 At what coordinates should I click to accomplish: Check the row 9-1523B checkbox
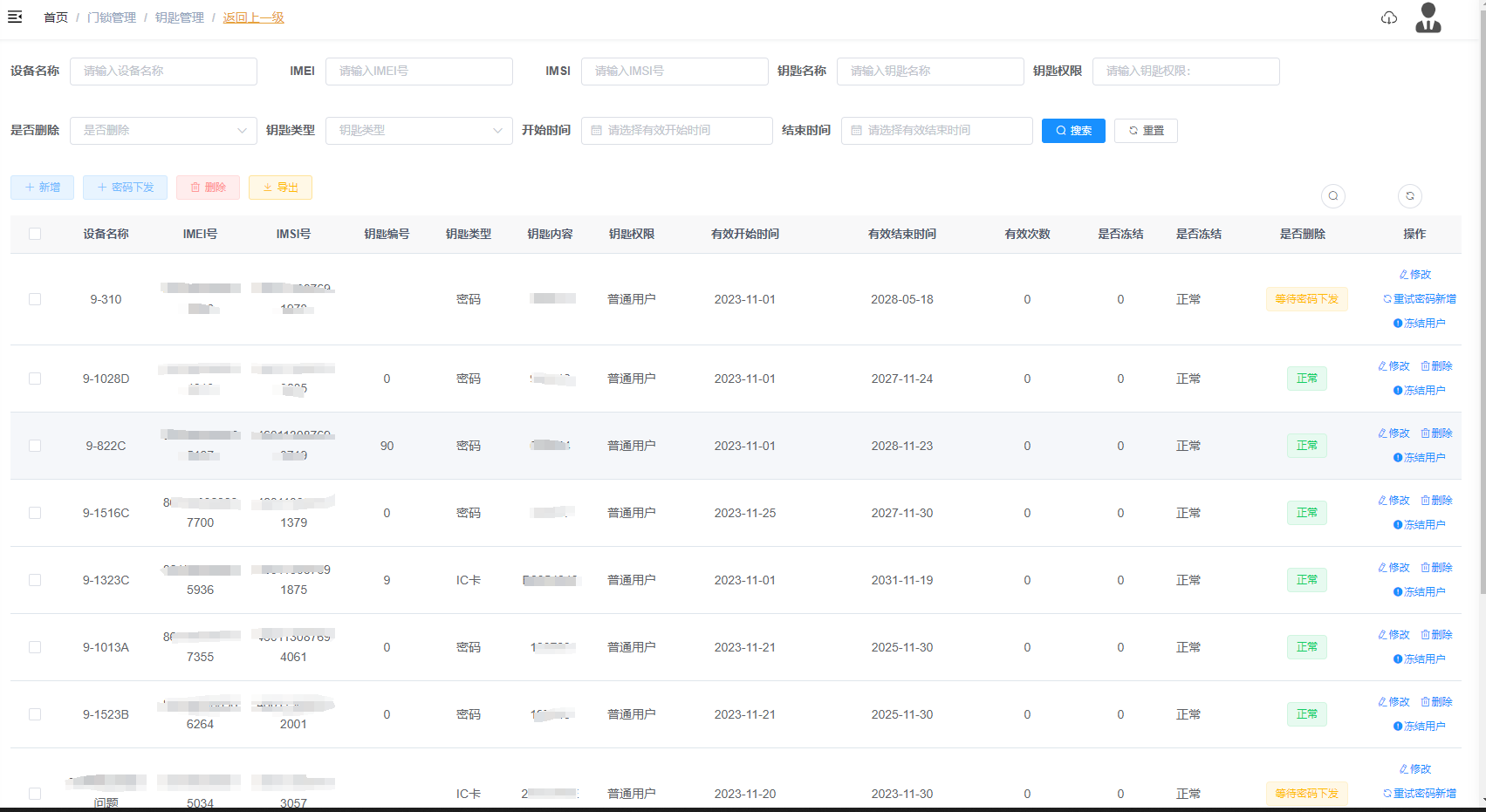coord(35,714)
